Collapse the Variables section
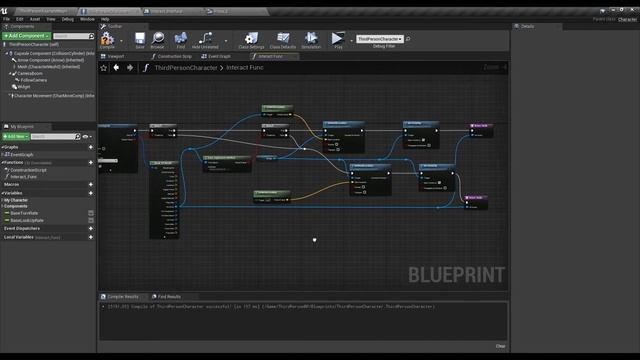This screenshot has width=640, height=360. tap(2, 193)
